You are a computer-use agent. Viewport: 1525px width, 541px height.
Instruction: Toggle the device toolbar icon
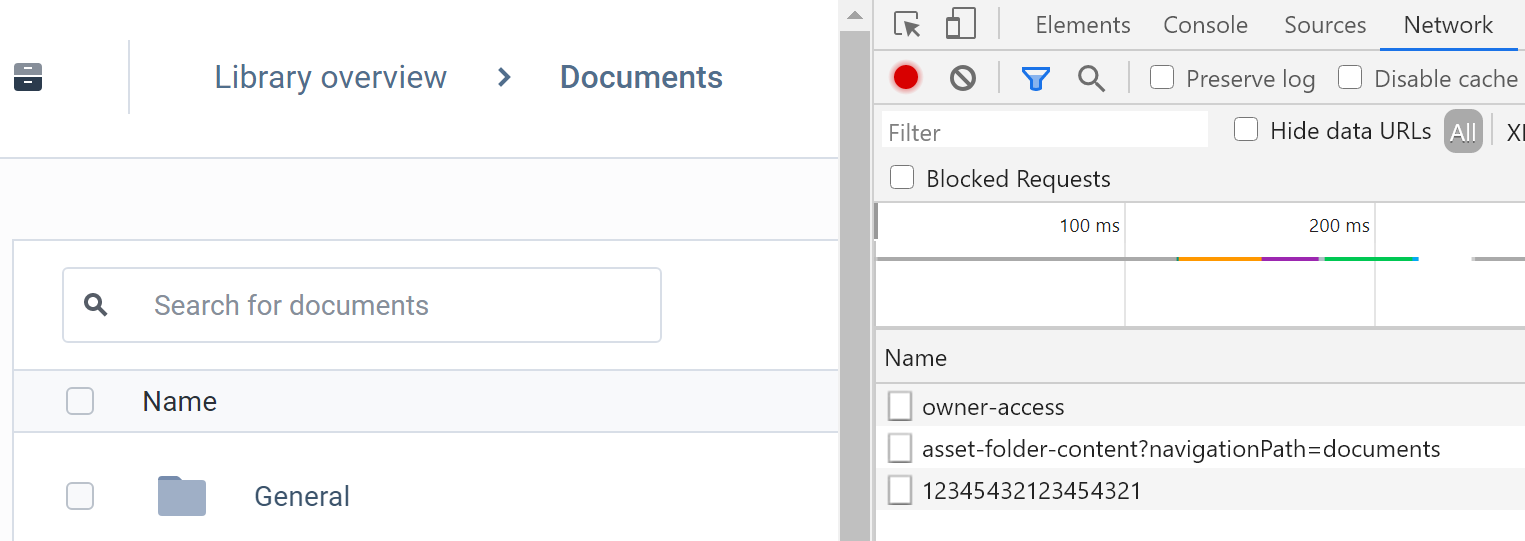(960, 24)
